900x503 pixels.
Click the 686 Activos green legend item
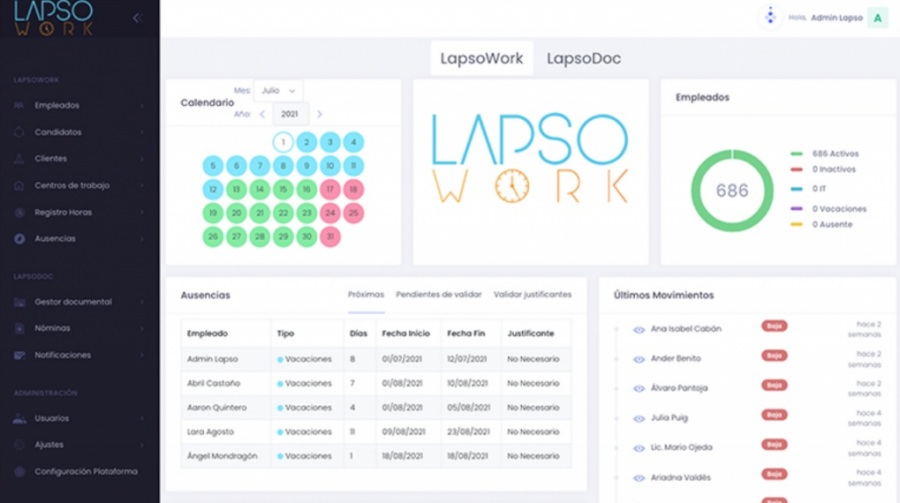(x=825, y=154)
